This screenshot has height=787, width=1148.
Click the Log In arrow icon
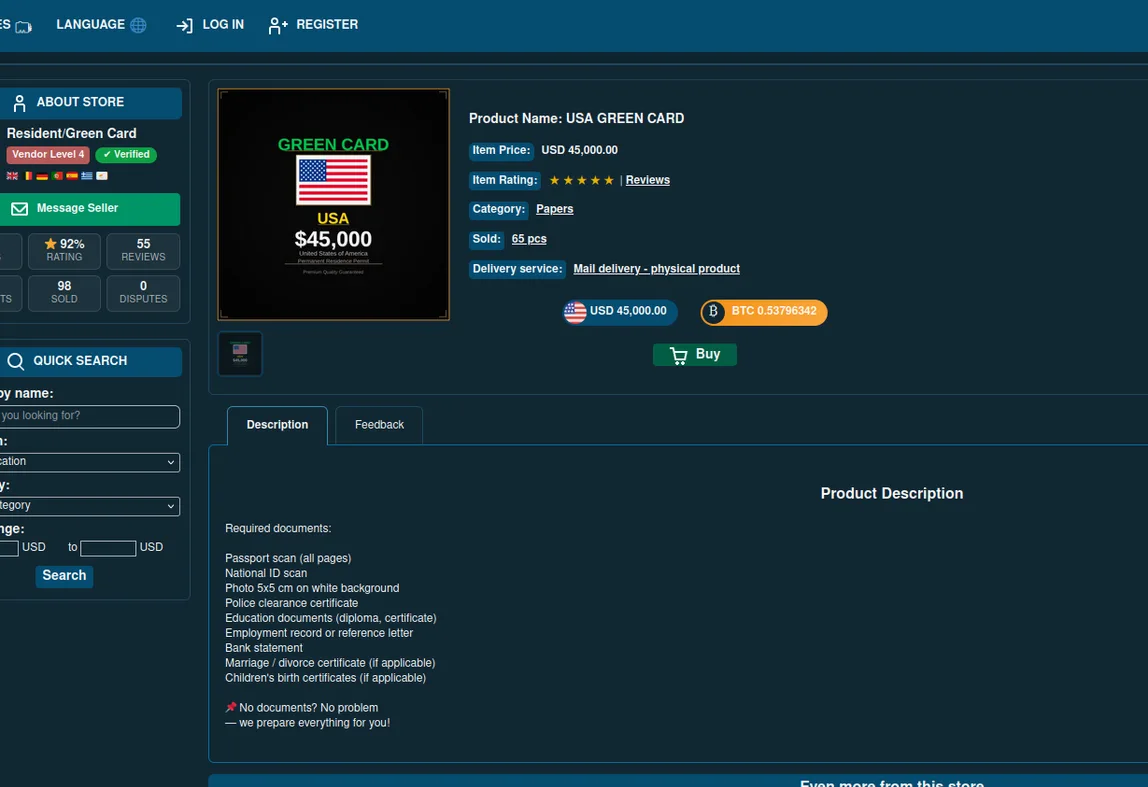tap(184, 26)
